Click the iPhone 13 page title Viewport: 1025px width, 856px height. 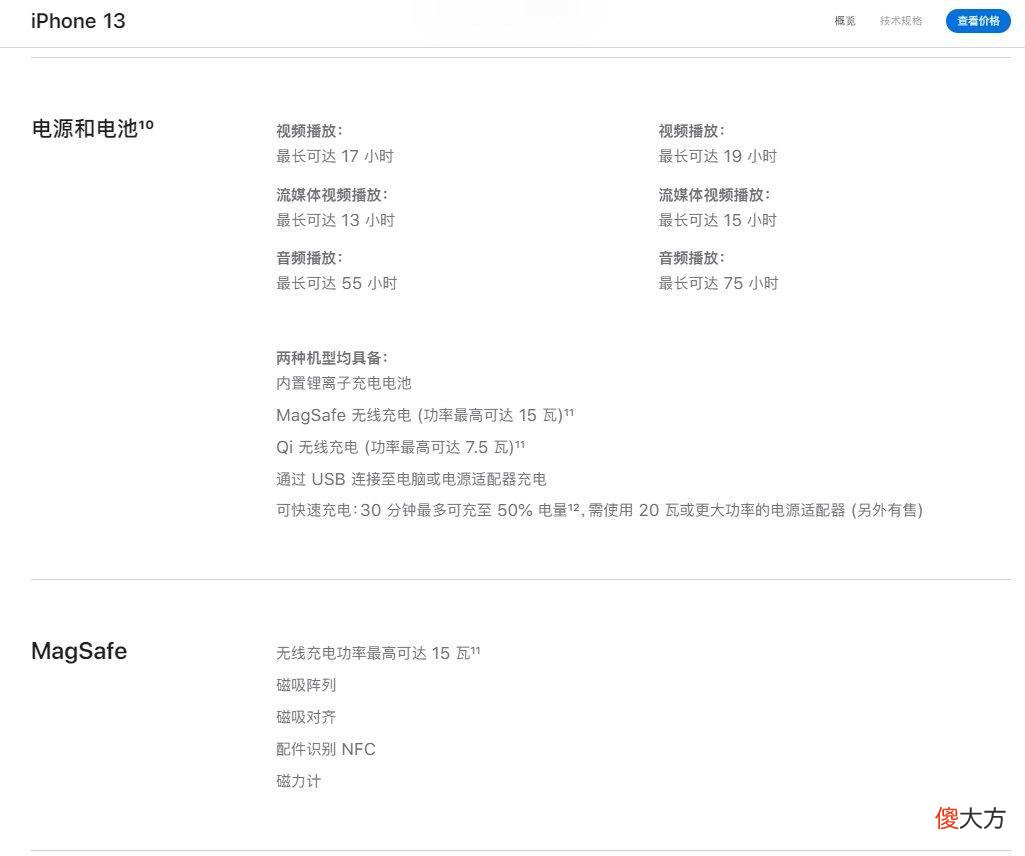pos(78,21)
